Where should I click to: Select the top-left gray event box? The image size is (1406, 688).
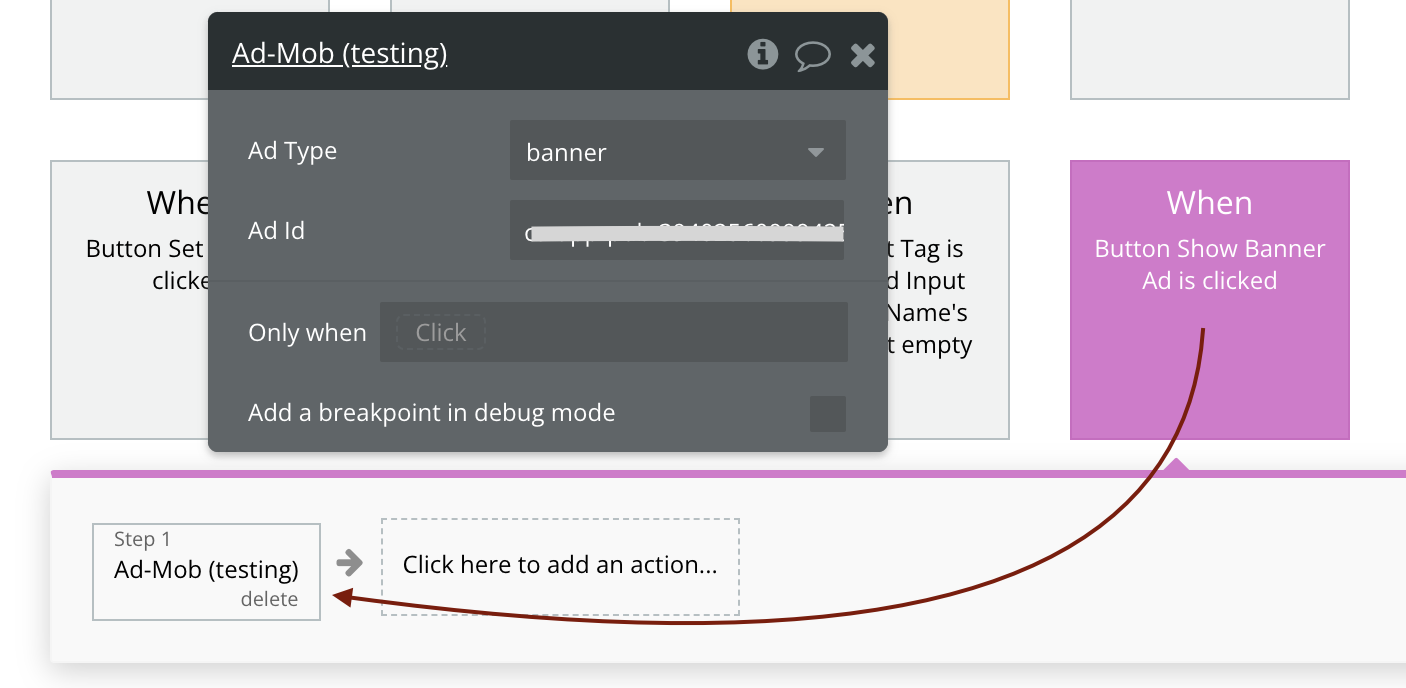pyautogui.click(x=129, y=50)
